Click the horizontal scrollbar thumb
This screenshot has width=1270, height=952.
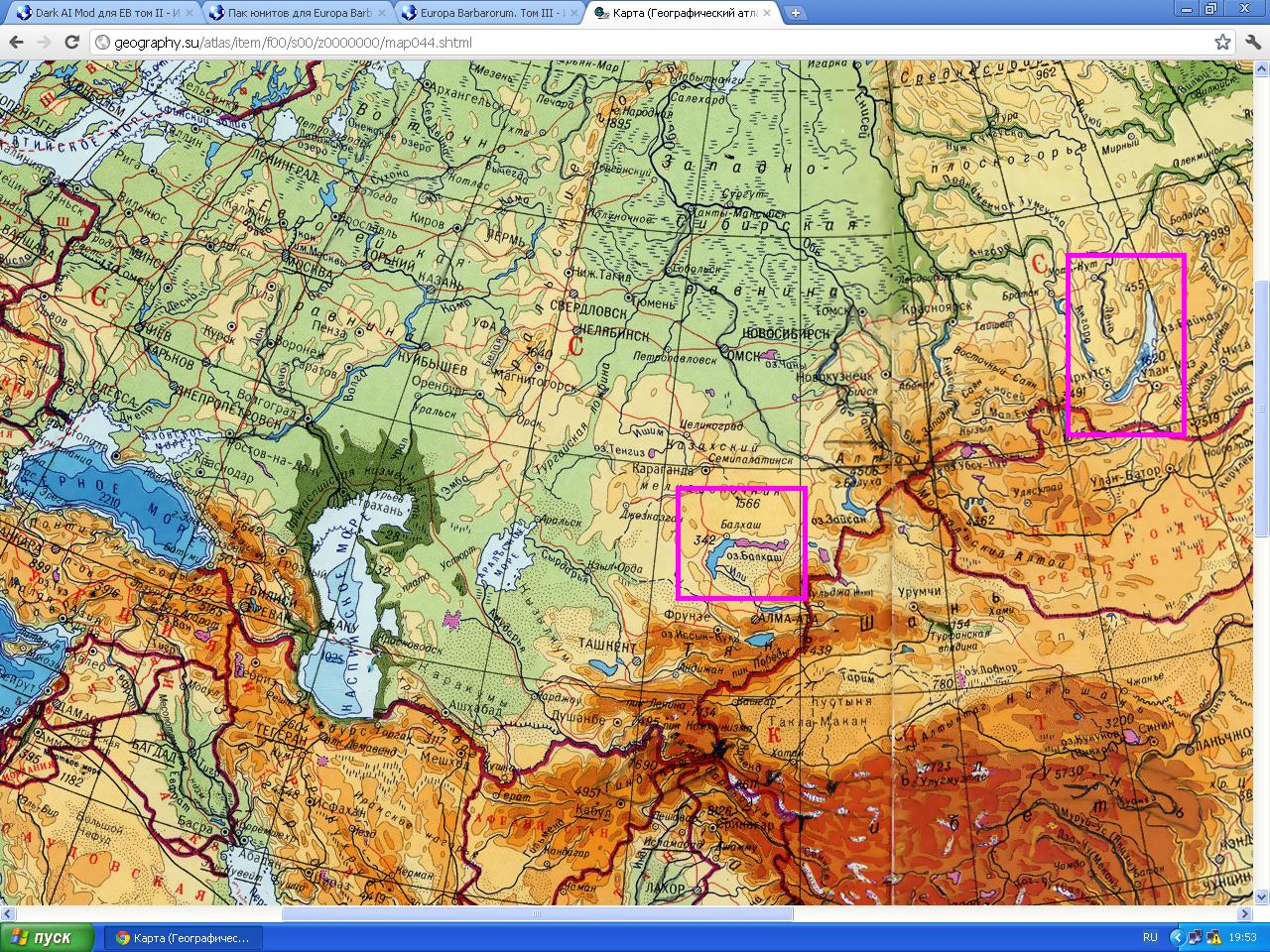click(x=537, y=913)
